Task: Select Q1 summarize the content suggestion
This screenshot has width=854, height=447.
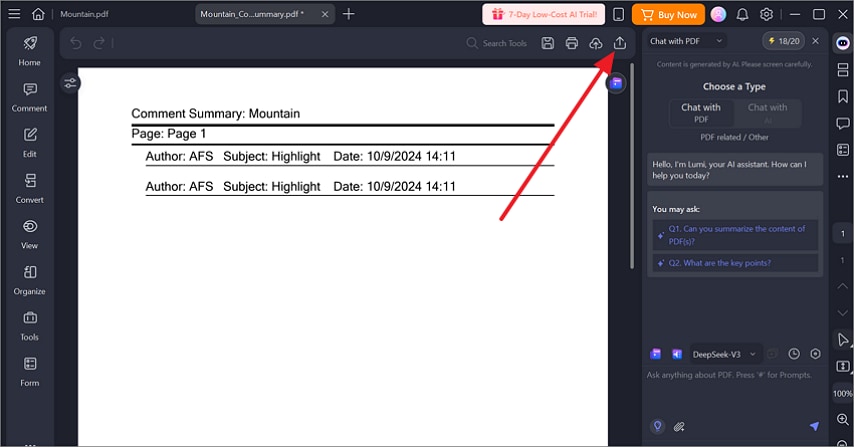Action: [x=735, y=235]
